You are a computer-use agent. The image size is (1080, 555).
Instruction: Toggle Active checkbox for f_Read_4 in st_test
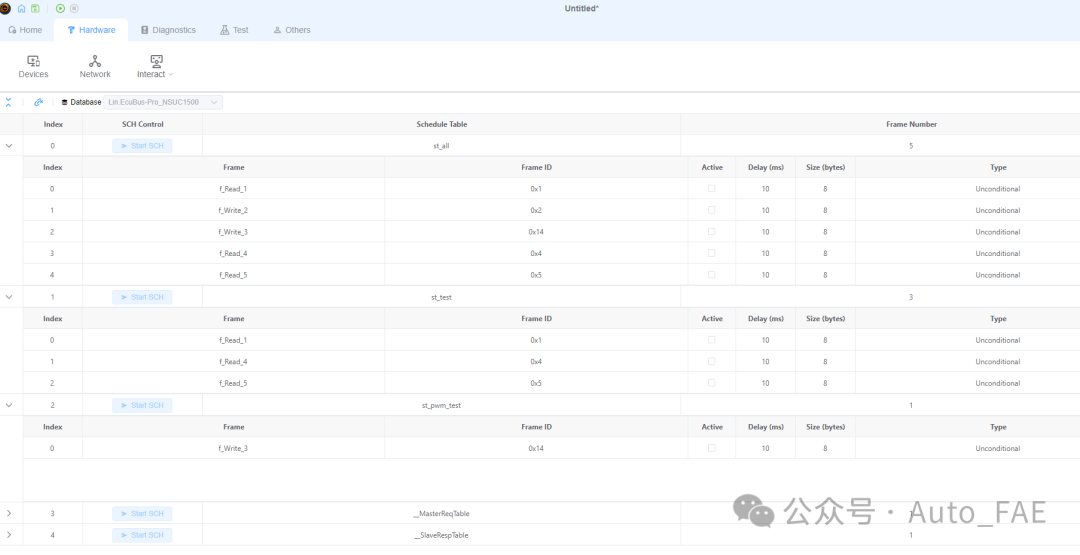click(x=712, y=361)
